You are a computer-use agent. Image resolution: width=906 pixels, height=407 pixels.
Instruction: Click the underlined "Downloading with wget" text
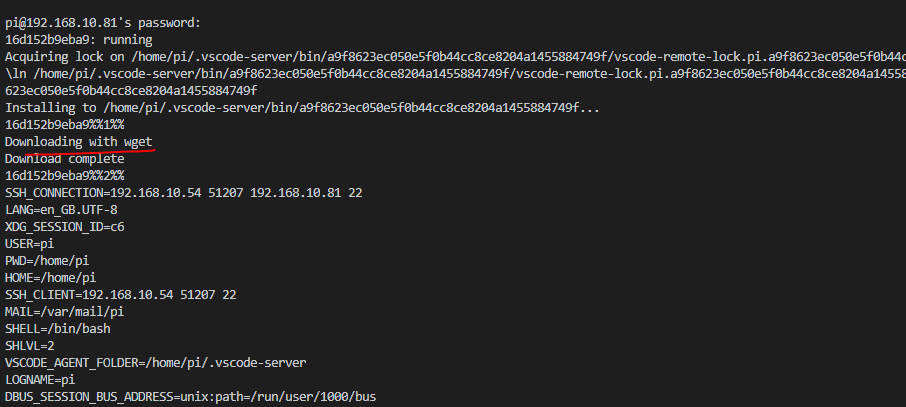pos(79,142)
